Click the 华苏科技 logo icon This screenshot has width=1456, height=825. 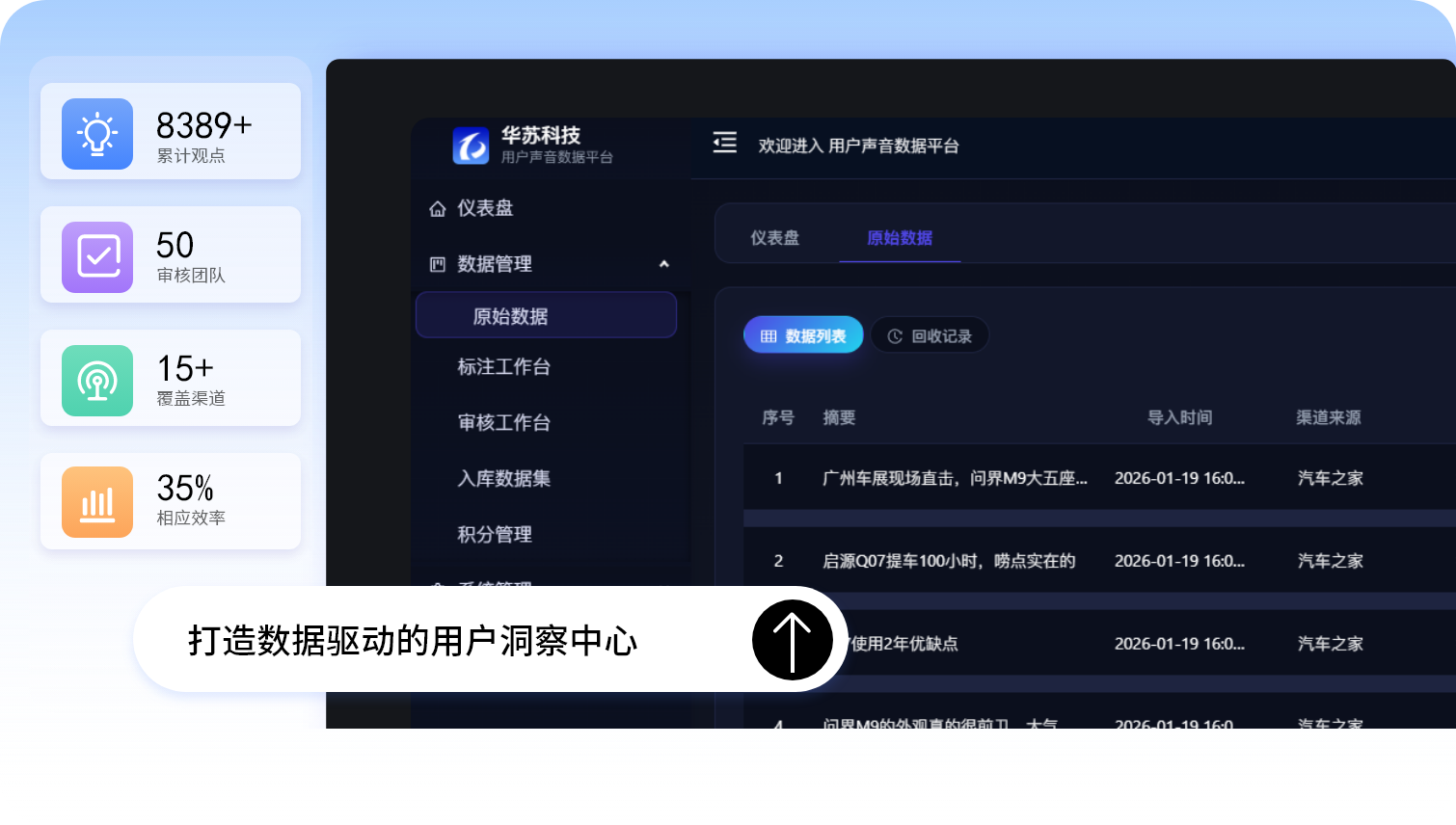[472, 146]
